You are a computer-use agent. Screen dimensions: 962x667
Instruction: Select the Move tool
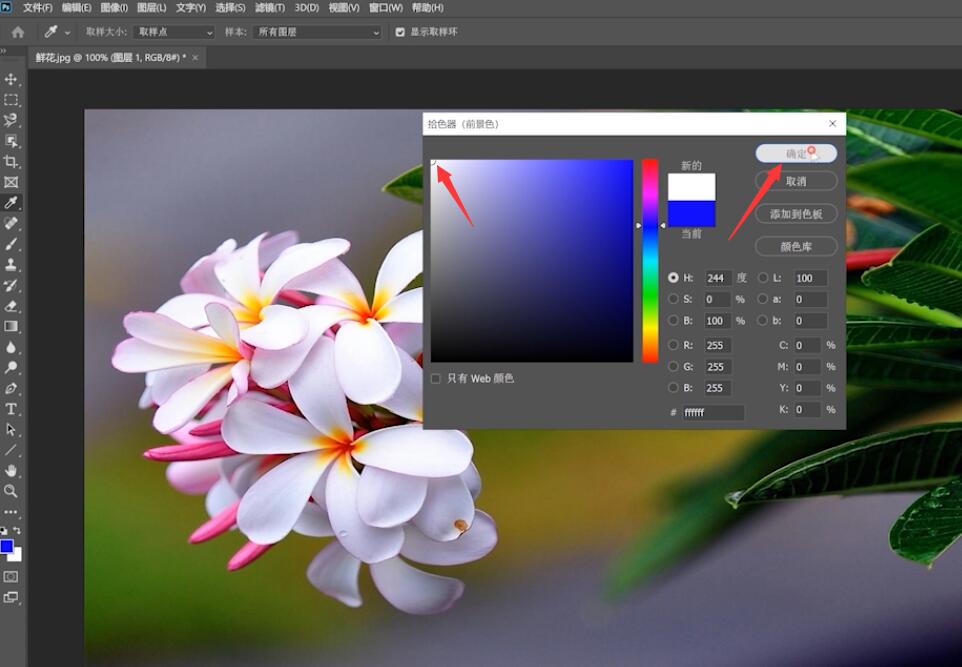10,79
